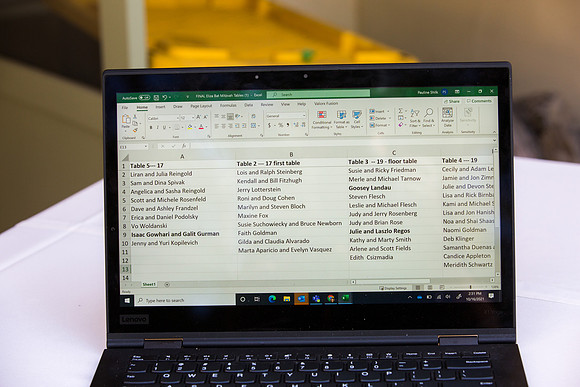This screenshot has width=580, height=387.
Task: Expand the formula bar chevron
Action: coord(494,140)
